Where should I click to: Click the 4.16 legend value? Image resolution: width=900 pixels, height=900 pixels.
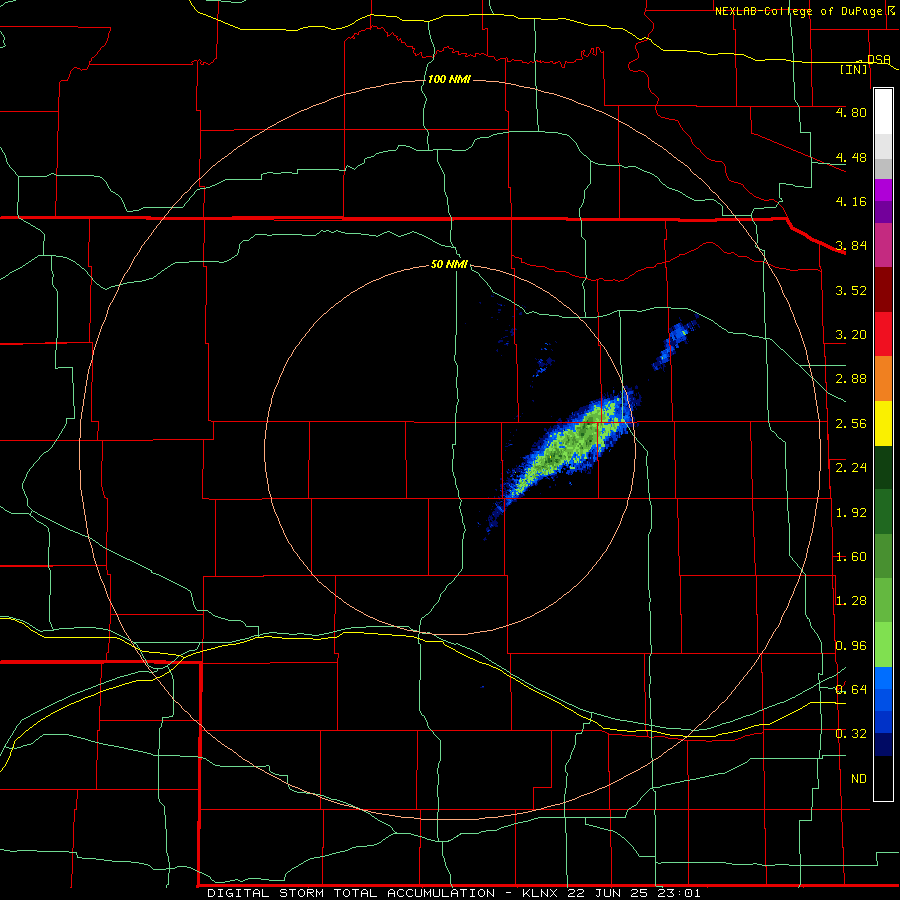[851, 201]
